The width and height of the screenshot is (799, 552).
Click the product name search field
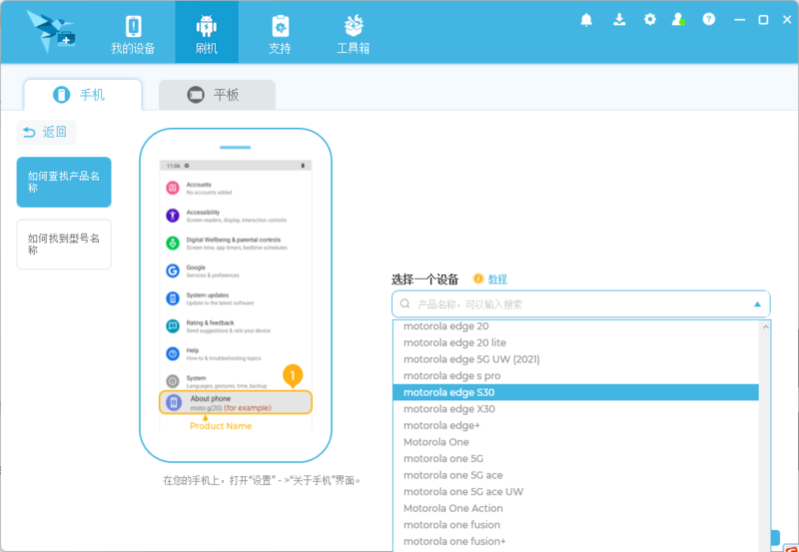[570, 304]
